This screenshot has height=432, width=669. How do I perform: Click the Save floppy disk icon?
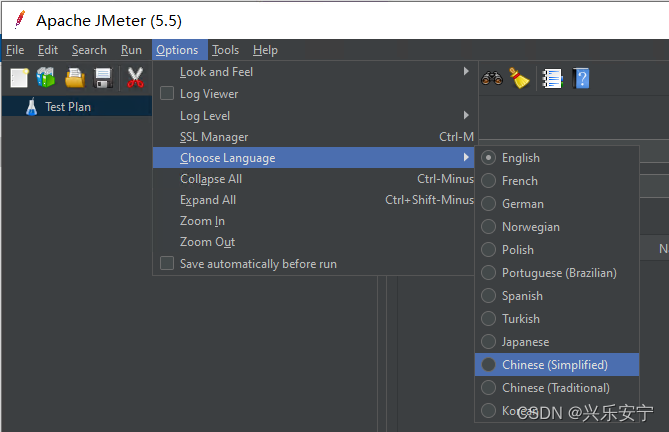click(x=103, y=78)
